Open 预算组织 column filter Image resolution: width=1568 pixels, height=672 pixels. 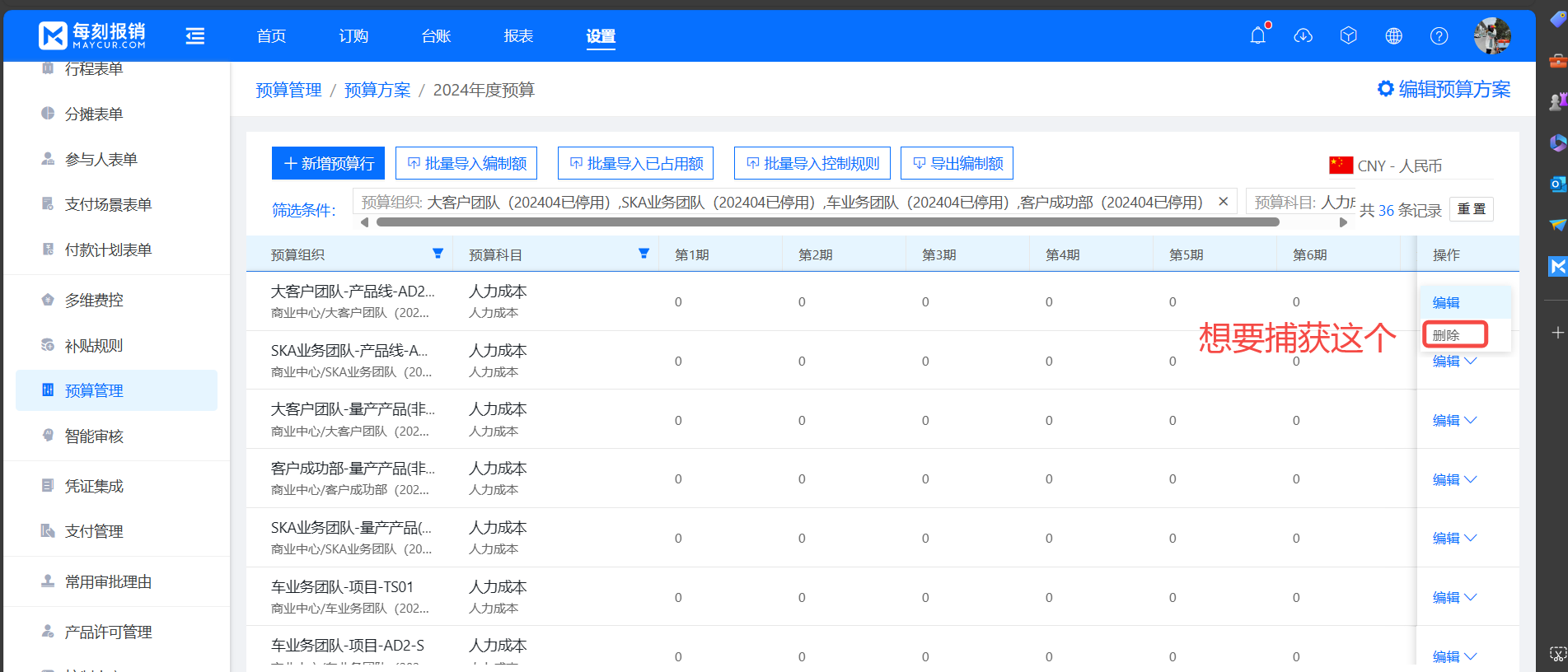pos(438,254)
